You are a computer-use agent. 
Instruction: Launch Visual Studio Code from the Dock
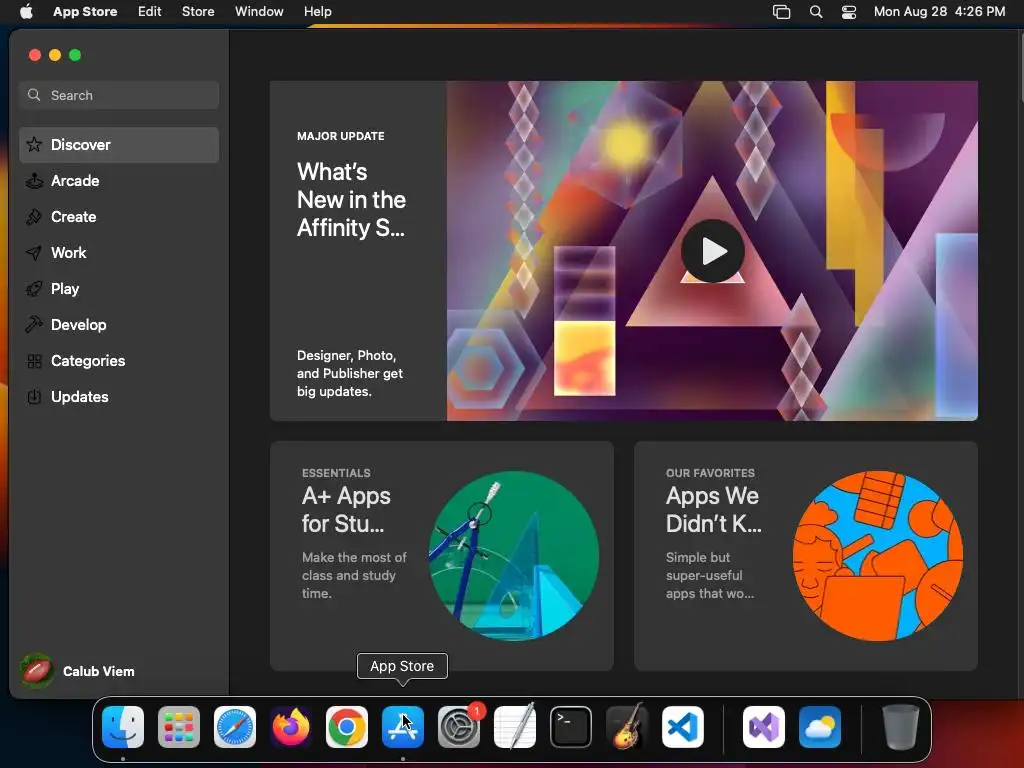(683, 727)
